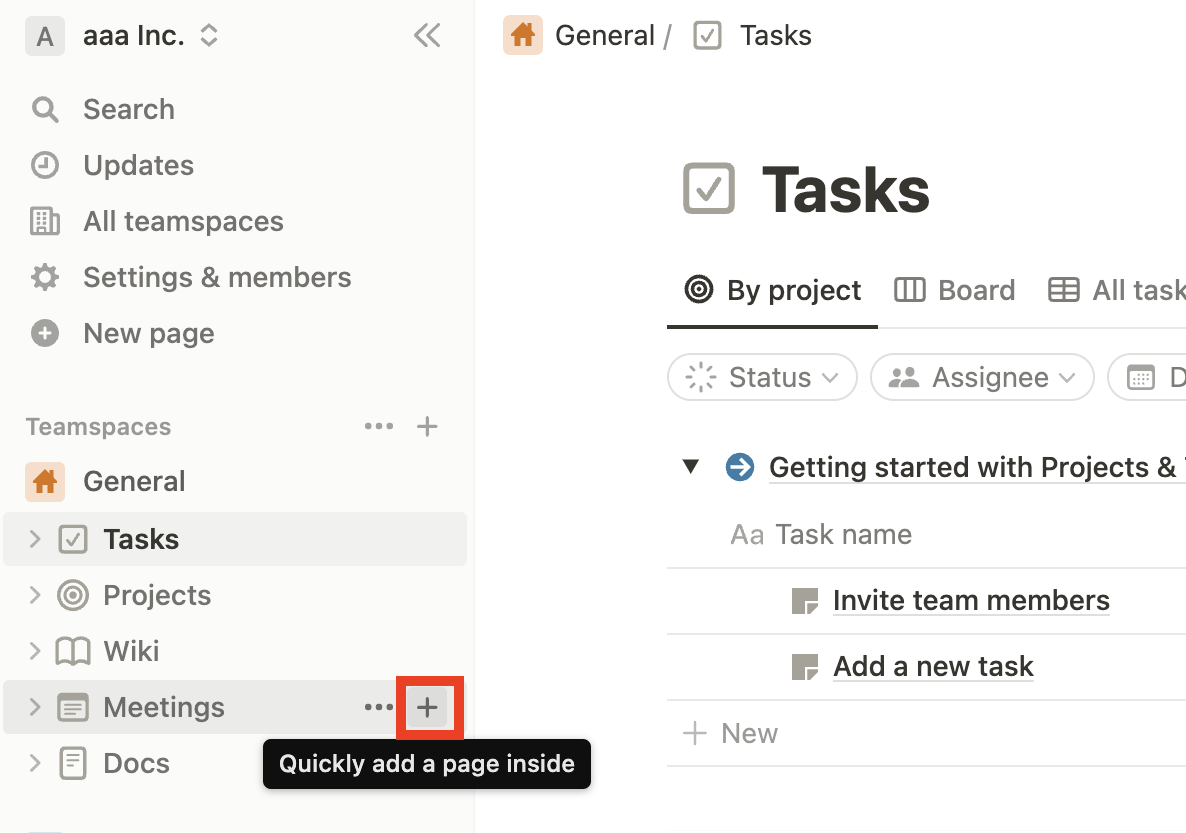Open the Assignee filter dropdown

[x=982, y=377]
